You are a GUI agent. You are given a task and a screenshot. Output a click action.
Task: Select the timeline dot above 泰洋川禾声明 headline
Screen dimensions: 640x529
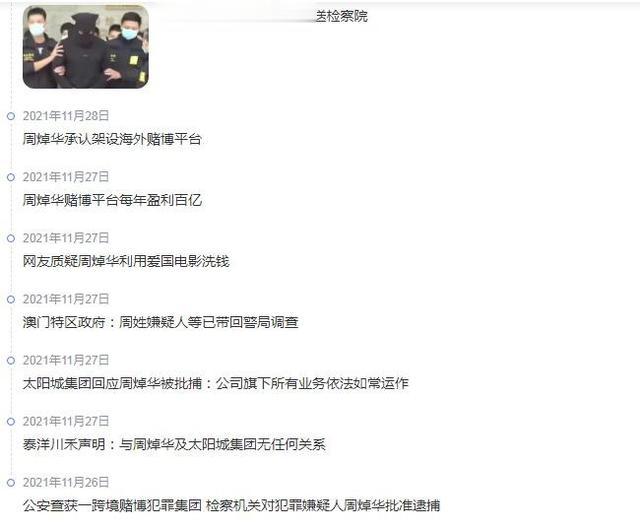coord(11,422)
